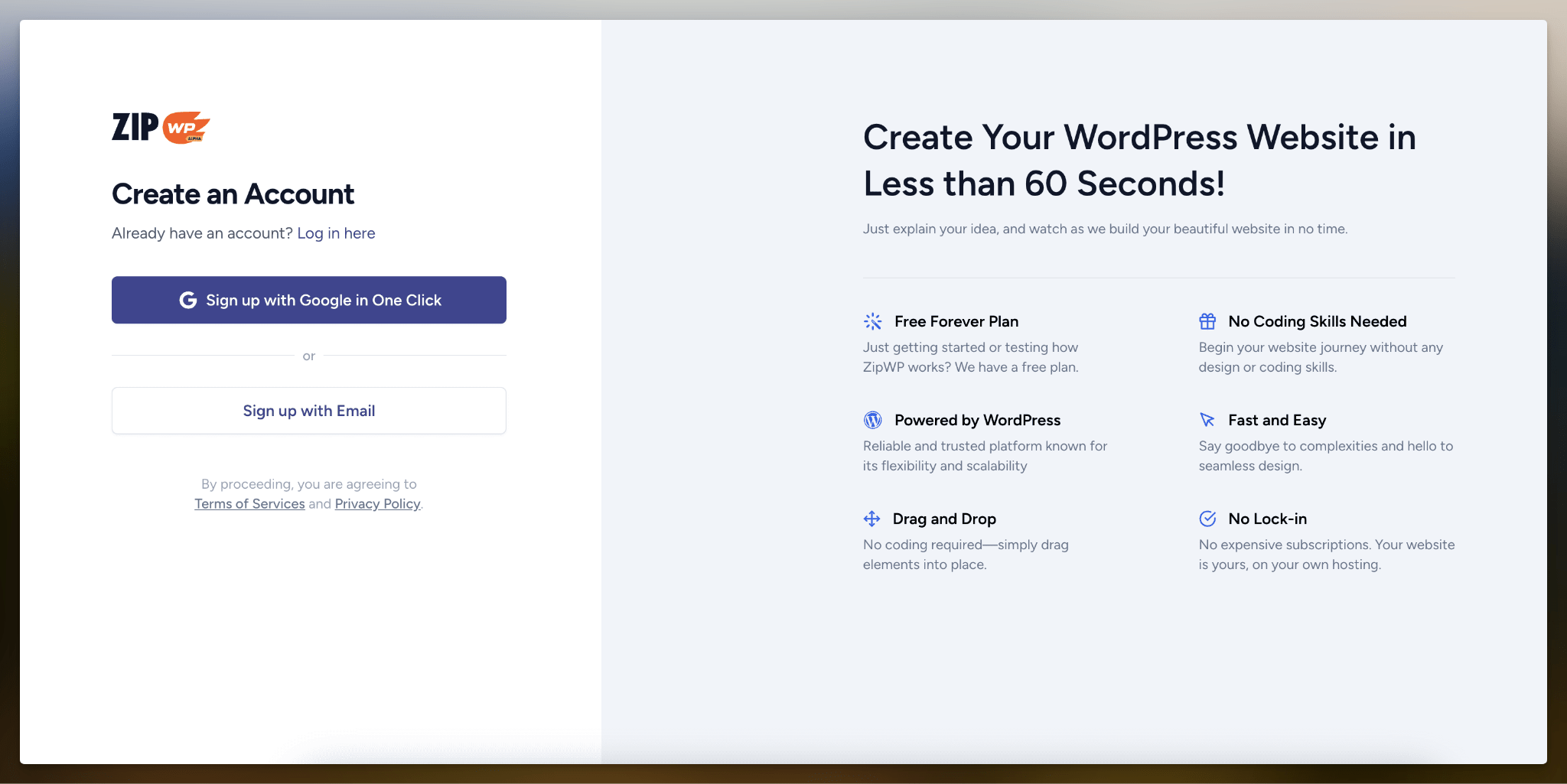Click 'No coding required' description
This screenshot has height=784, width=1567.
pyautogui.click(x=966, y=555)
